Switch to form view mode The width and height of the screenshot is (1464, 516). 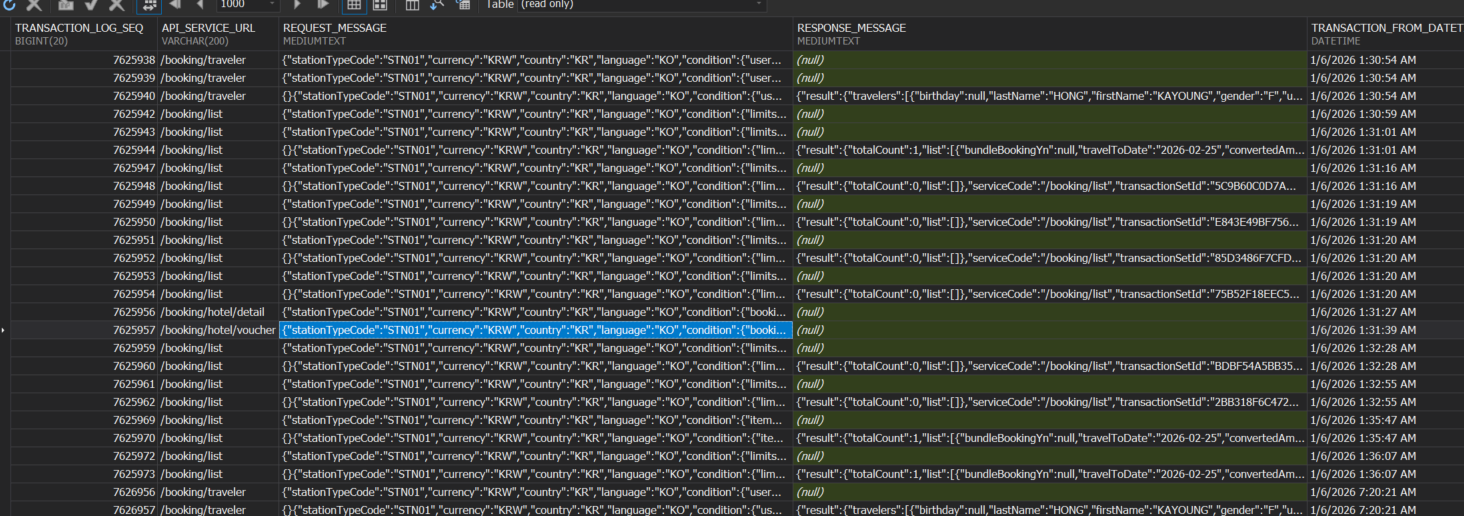380,5
